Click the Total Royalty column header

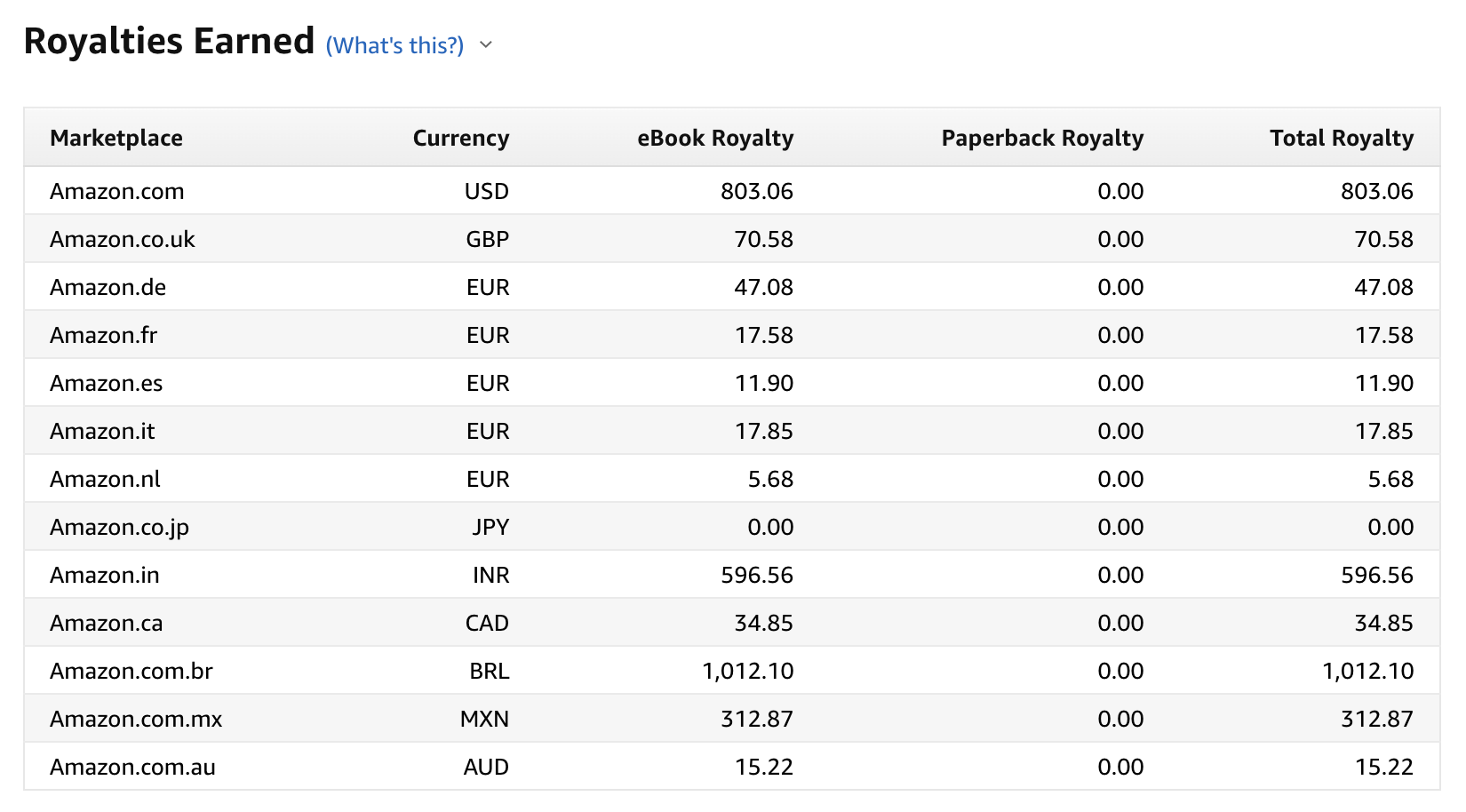pos(1341,138)
